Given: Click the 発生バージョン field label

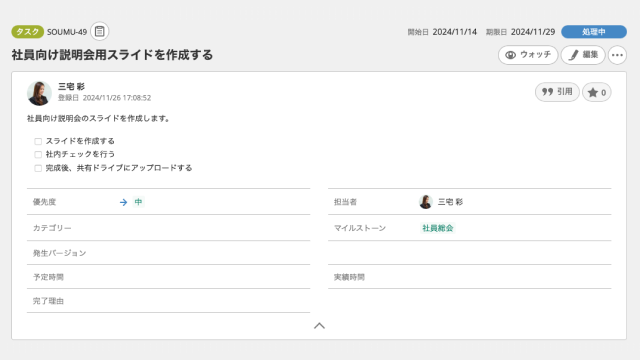Looking at the screenshot, I should [59, 253].
